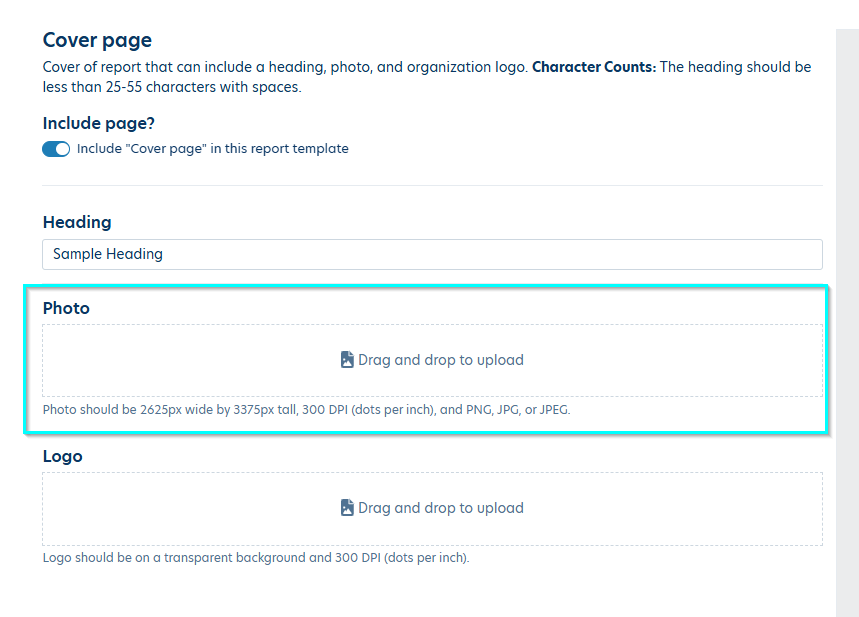
Task: Click the Photo upload image file icon
Action: 347,359
